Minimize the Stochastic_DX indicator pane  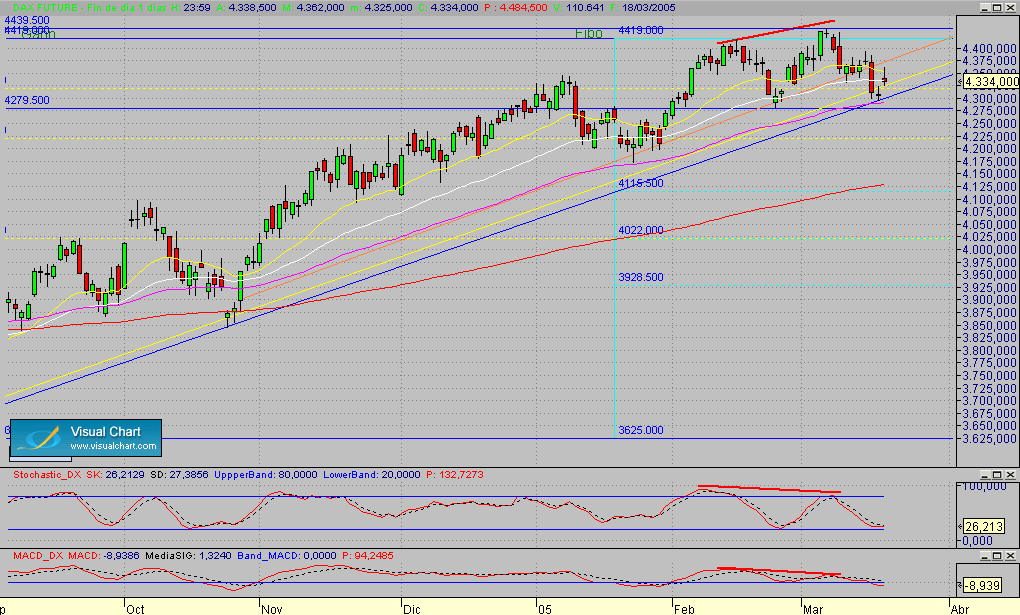pos(986,475)
